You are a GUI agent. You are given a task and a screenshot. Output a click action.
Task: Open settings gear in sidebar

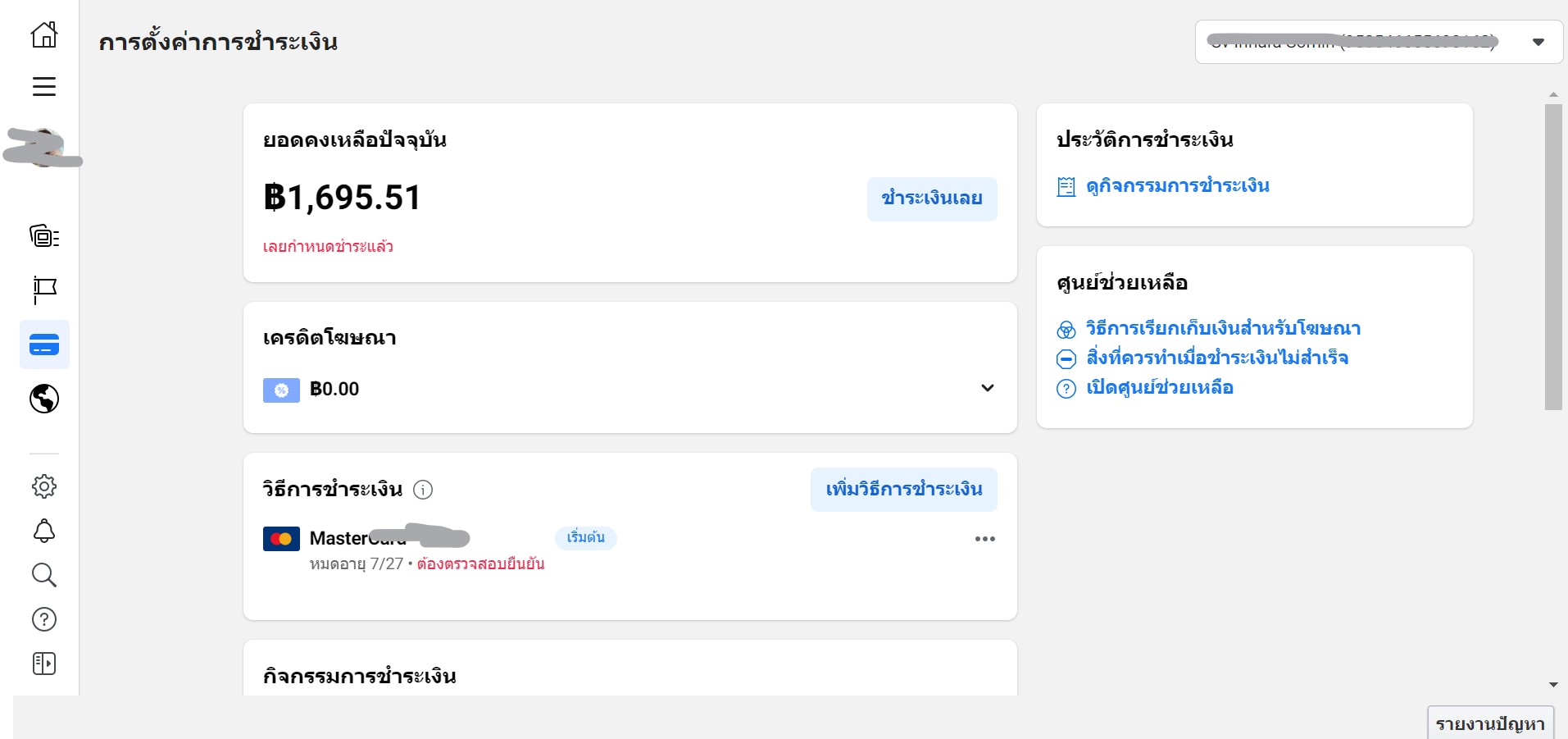(44, 486)
